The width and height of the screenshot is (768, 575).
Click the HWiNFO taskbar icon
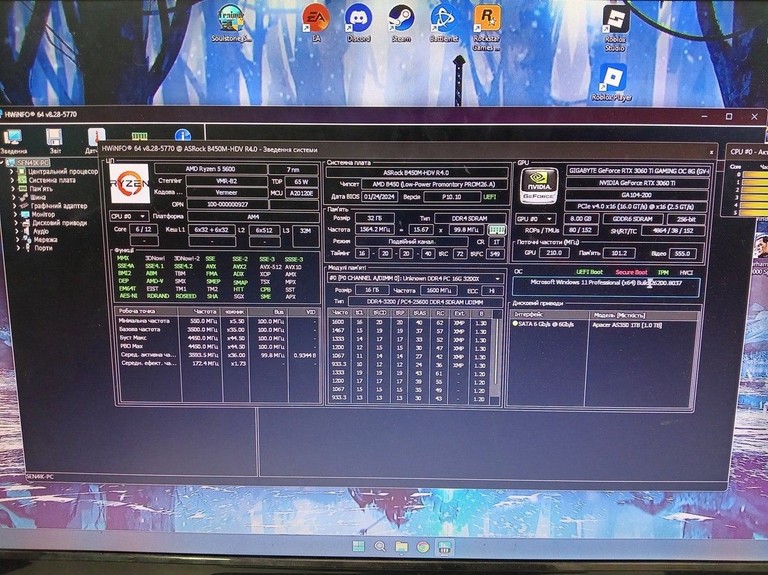(445, 547)
